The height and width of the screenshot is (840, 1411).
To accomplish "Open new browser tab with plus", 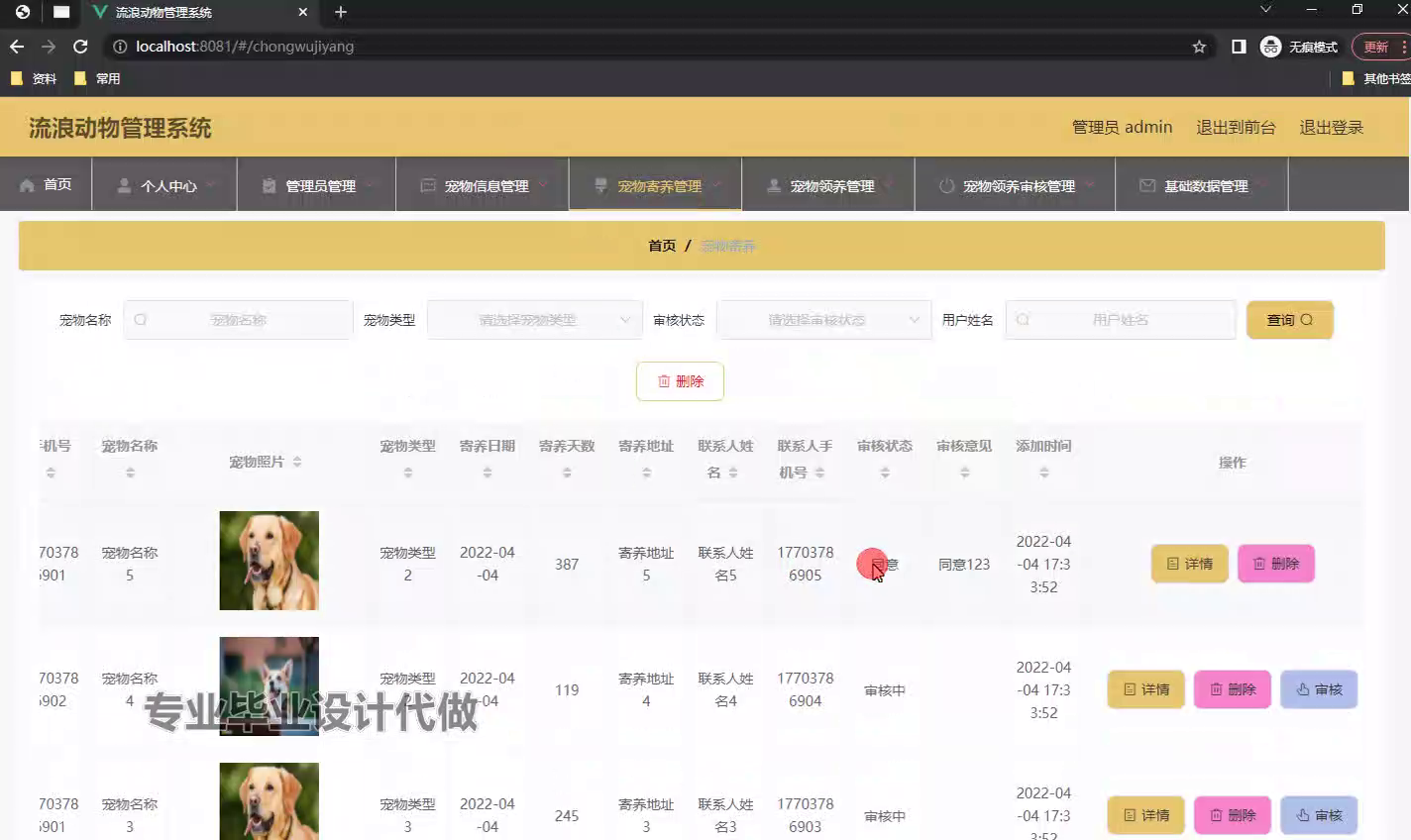I will [x=341, y=12].
